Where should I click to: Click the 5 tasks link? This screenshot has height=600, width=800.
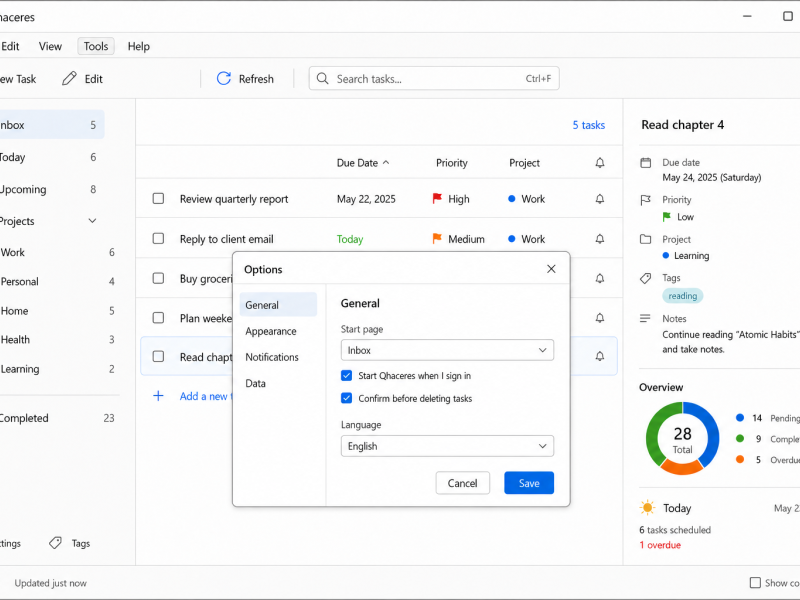[588, 125]
